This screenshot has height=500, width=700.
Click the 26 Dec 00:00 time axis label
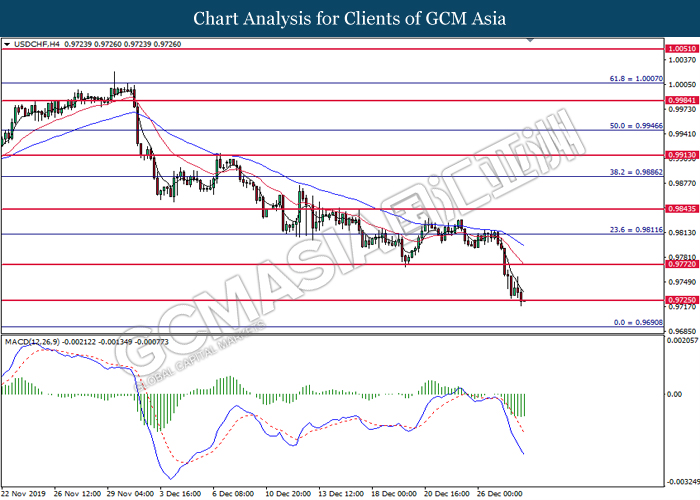tap(500, 494)
